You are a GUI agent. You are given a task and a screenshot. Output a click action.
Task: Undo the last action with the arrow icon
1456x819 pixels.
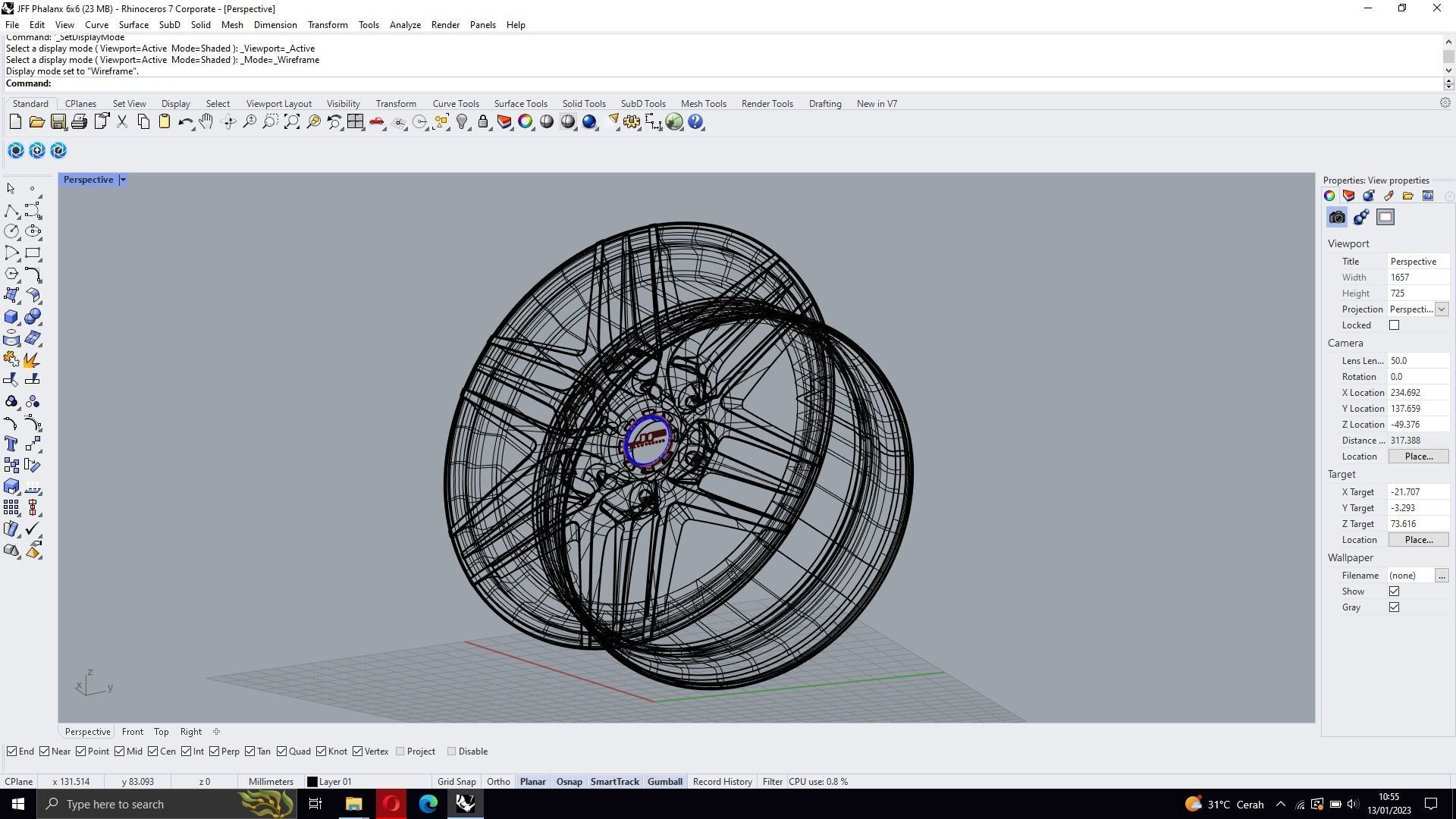coord(185,122)
